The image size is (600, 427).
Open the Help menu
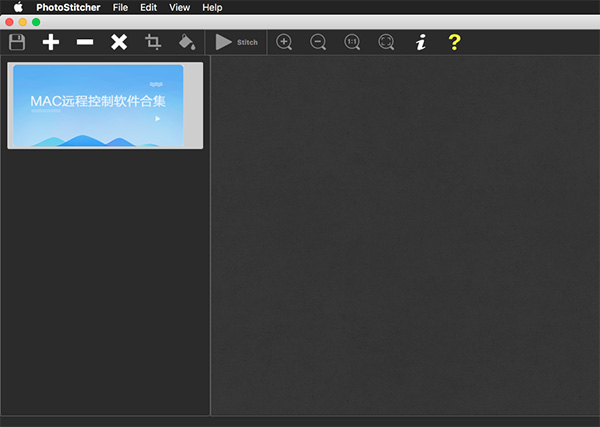point(212,7)
